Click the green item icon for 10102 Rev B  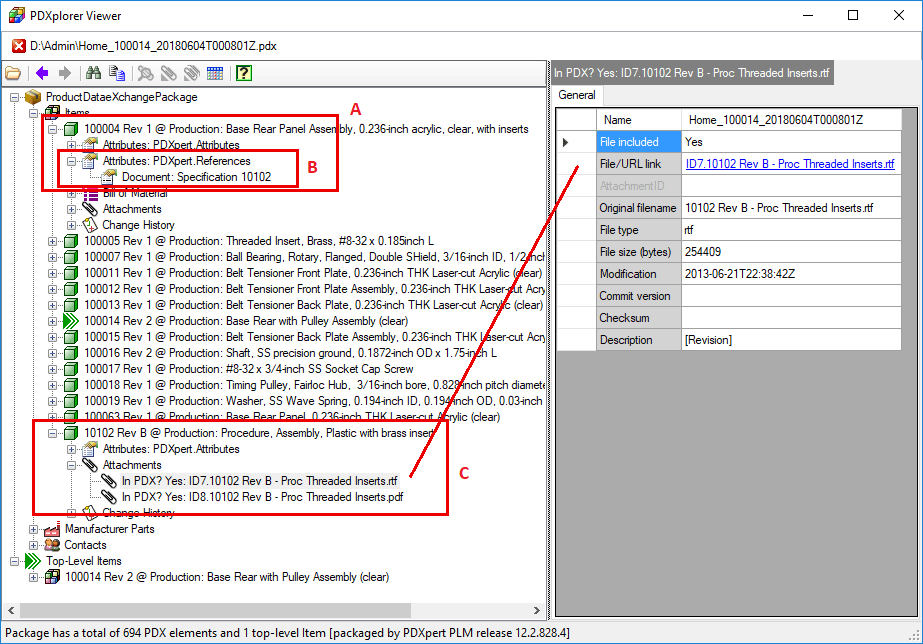coord(71,433)
